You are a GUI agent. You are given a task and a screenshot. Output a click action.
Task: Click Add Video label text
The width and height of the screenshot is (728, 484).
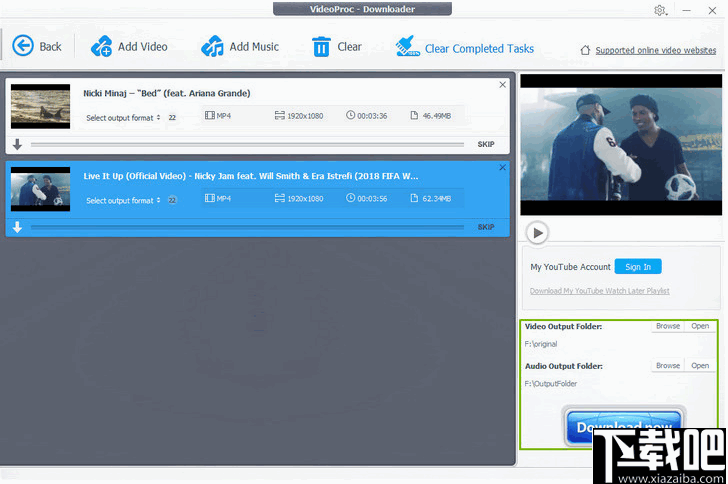pos(143,46)
